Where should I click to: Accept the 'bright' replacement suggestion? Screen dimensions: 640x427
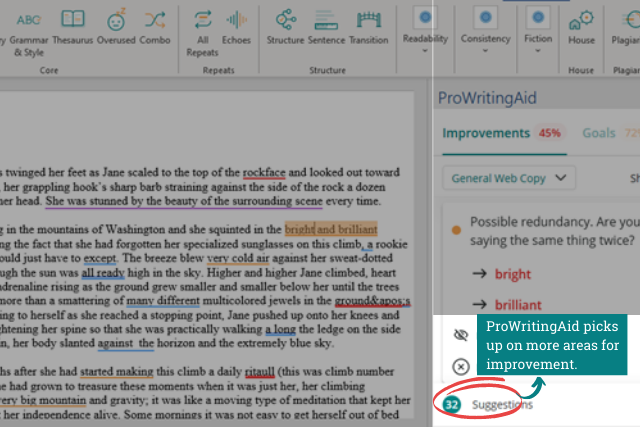(x=513, y=274)
